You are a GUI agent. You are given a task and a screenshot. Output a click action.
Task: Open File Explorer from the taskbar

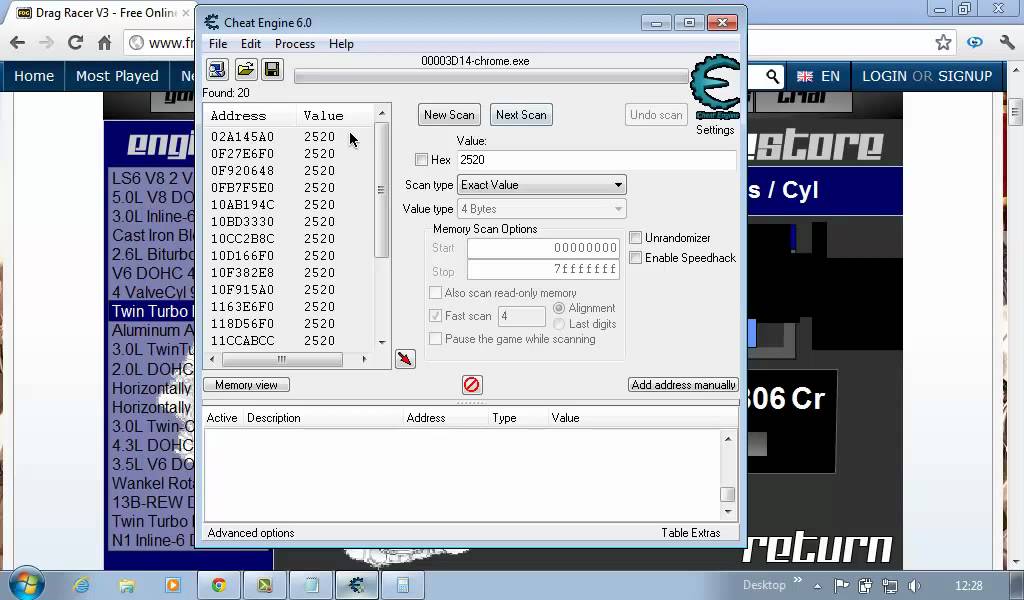pos(127,585)
